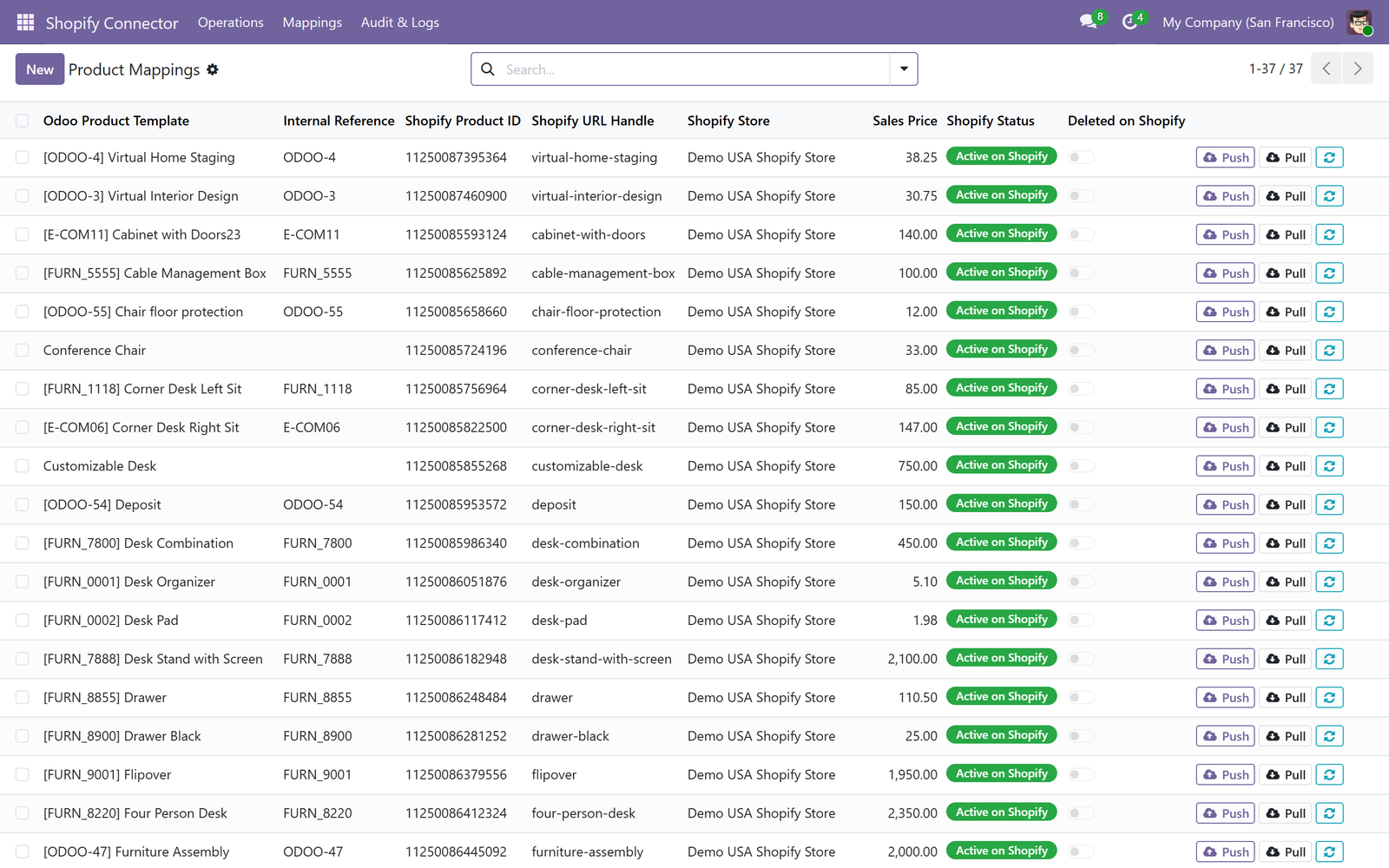Screen dimensions: 1389x868
Task: Click the 11250086379556 Shopify Product ID cell
Action: (x=456, y=774)
